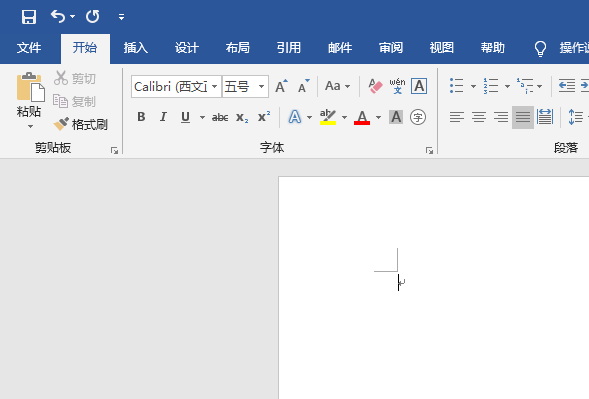This screenshot has width=589, height=399.
Task: Open the 文件 menu
Action: click(x=29, y=48)
